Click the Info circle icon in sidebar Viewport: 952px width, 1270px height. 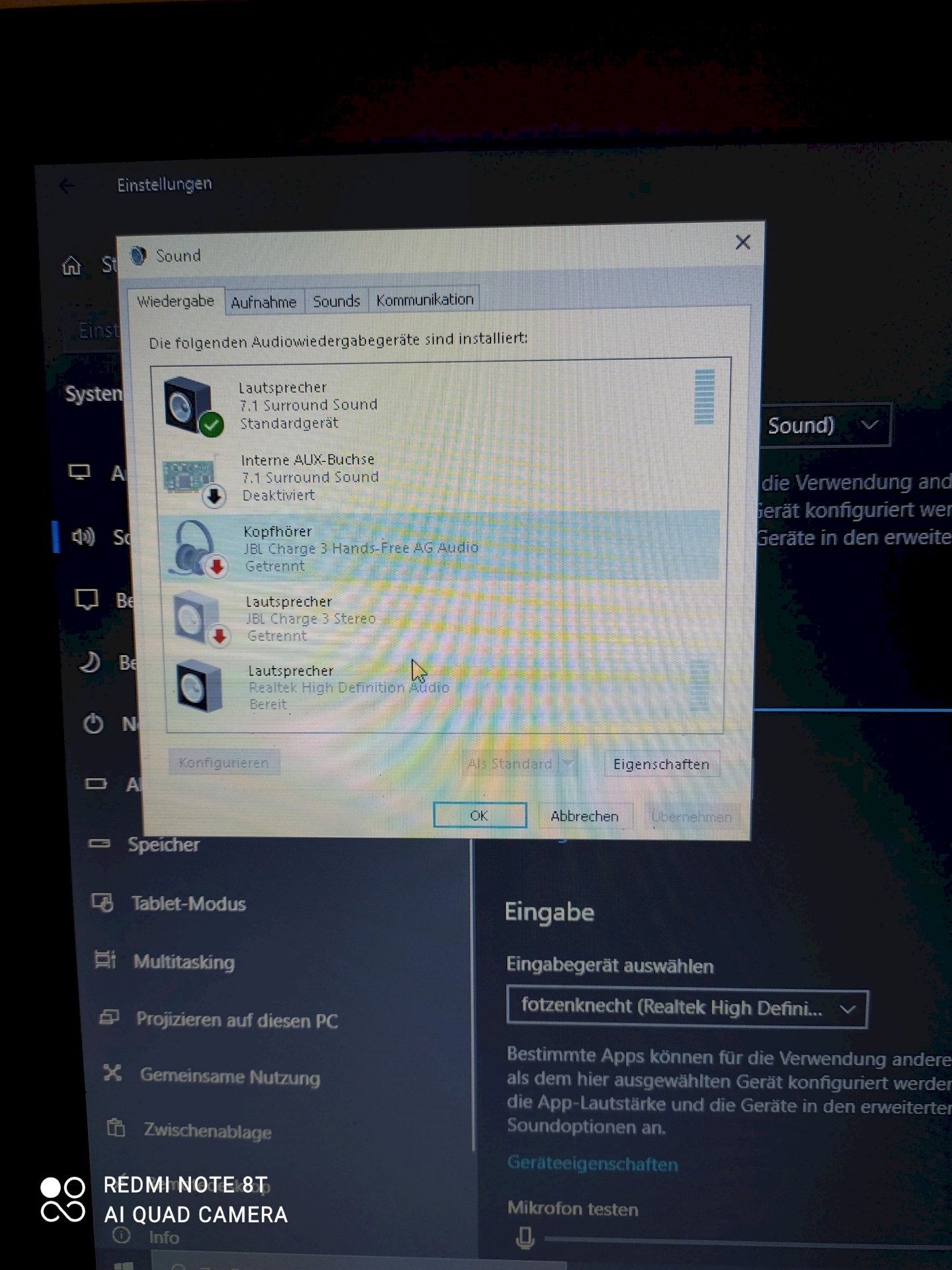point(121,1235)
